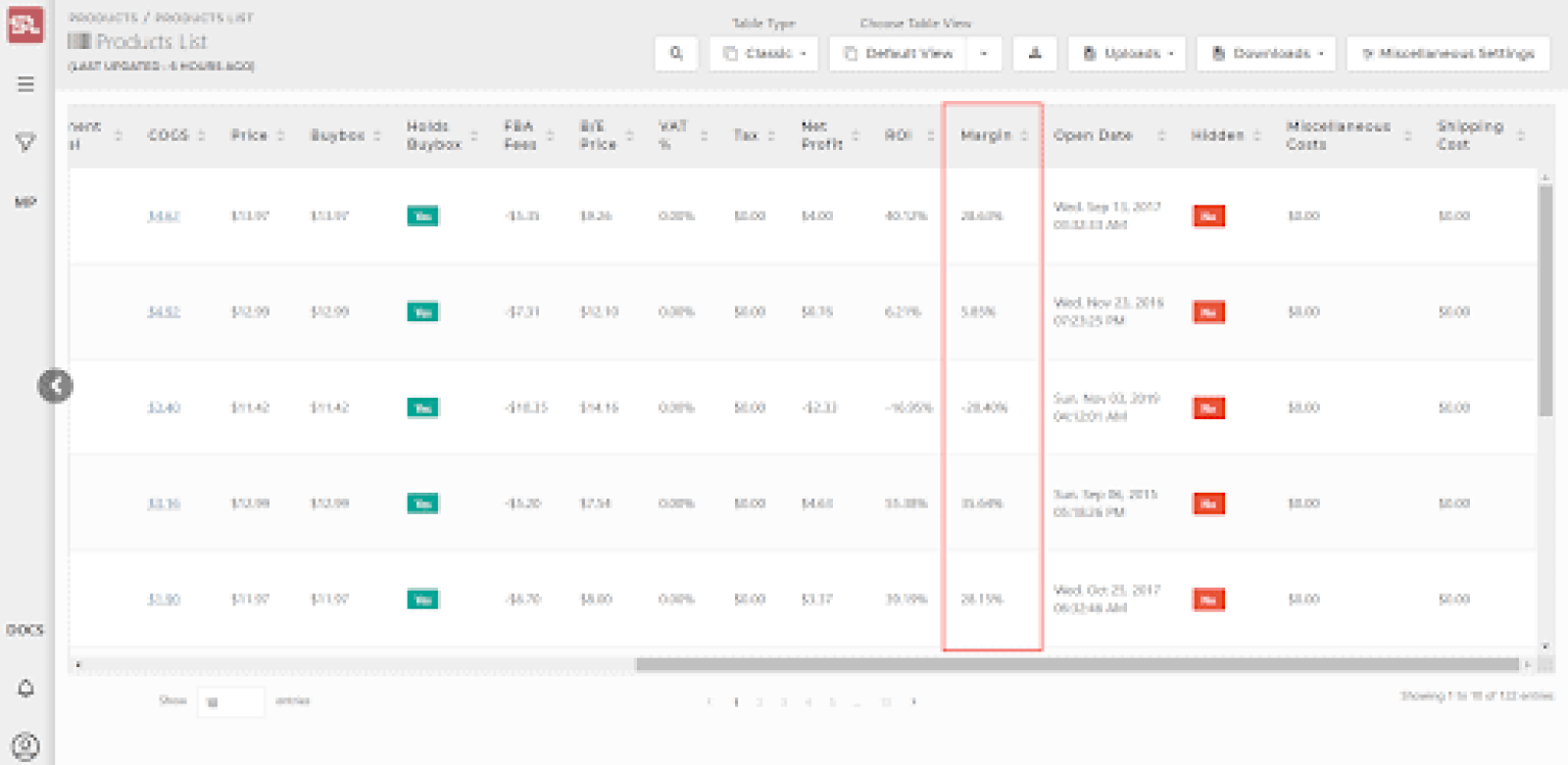Select Open Date Sun, Sep 06, 2015
This screenshot has width=1568, height=765.
[1105, 495]
